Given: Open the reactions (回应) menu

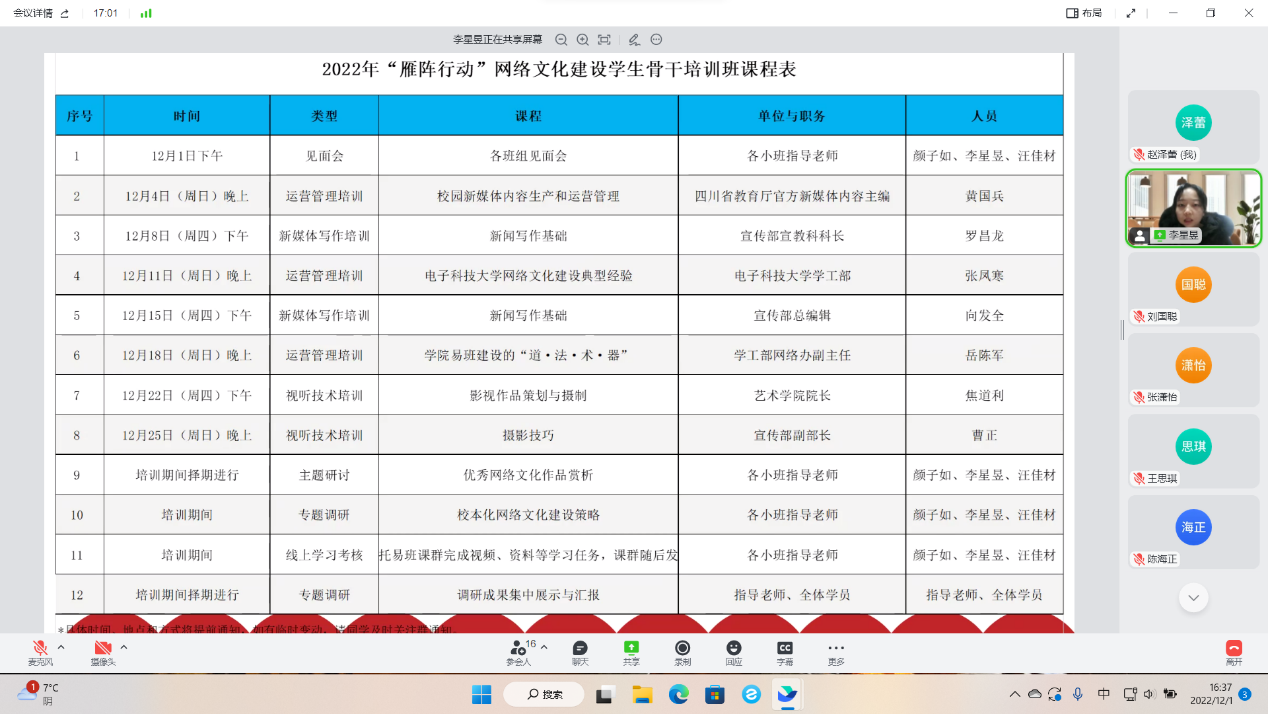Looking at the screenshot, I should (x=734, y=653).
